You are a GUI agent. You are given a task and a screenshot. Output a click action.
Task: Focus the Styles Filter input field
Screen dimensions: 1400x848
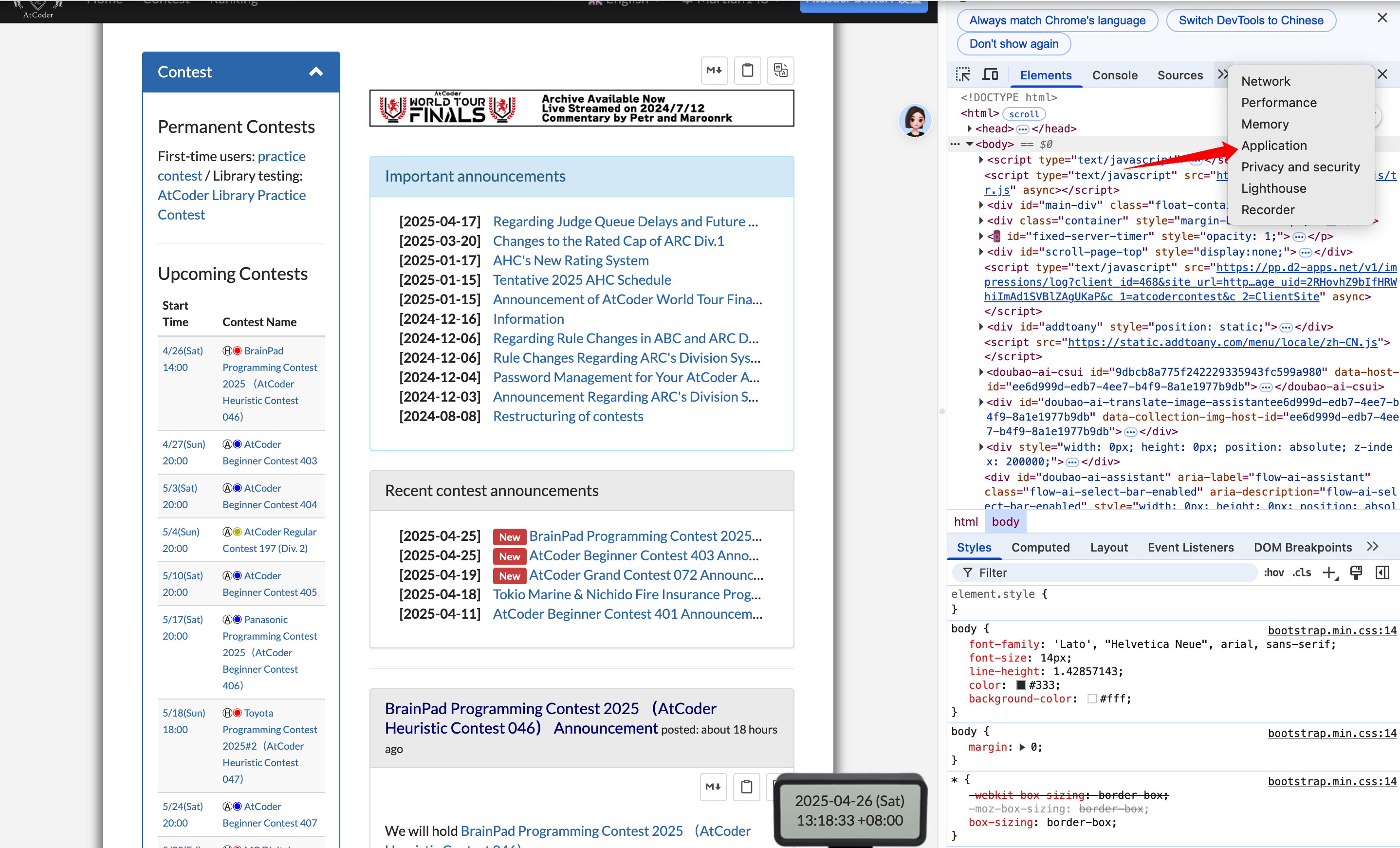click(x=1105, y=573)
